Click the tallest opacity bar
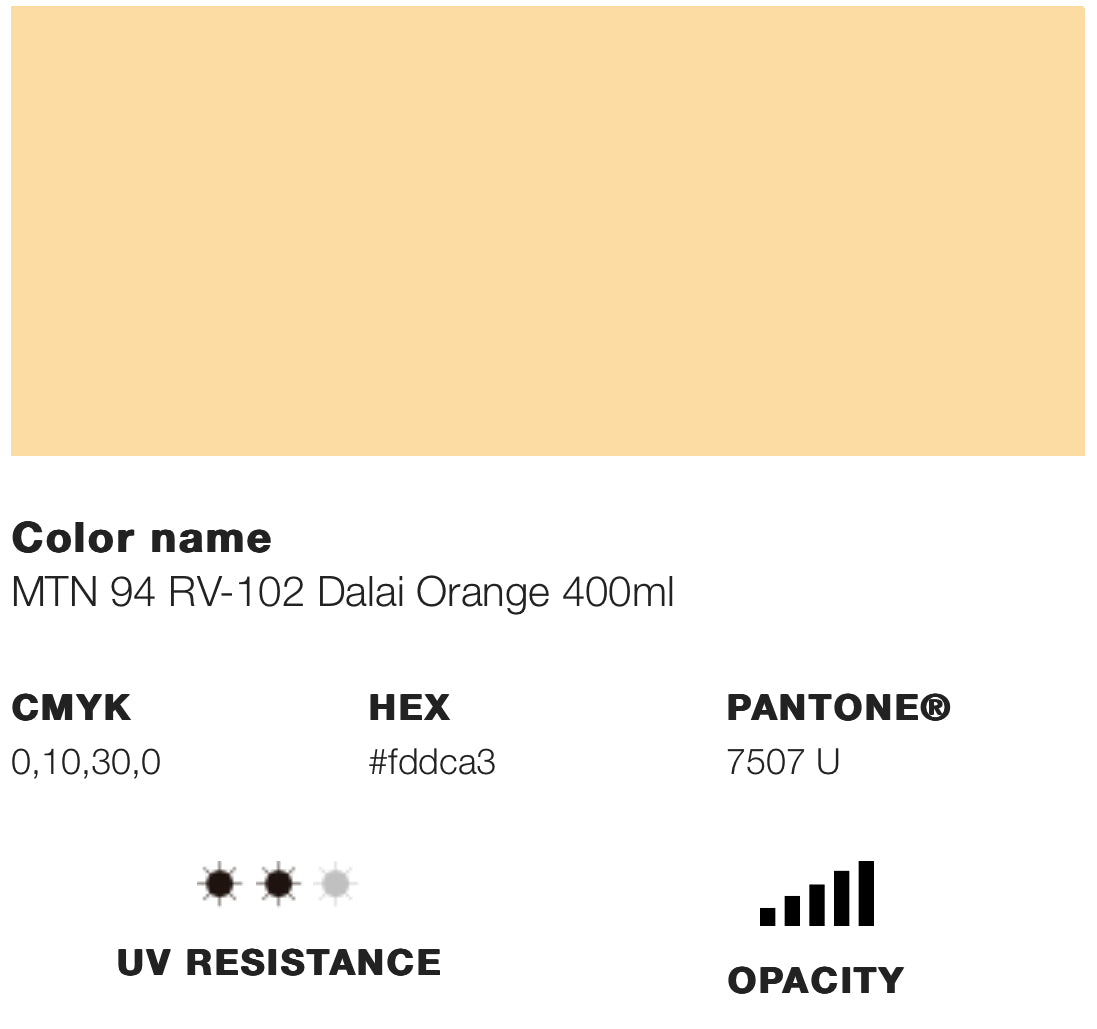1097x1029 pixels. pos(866,893)
